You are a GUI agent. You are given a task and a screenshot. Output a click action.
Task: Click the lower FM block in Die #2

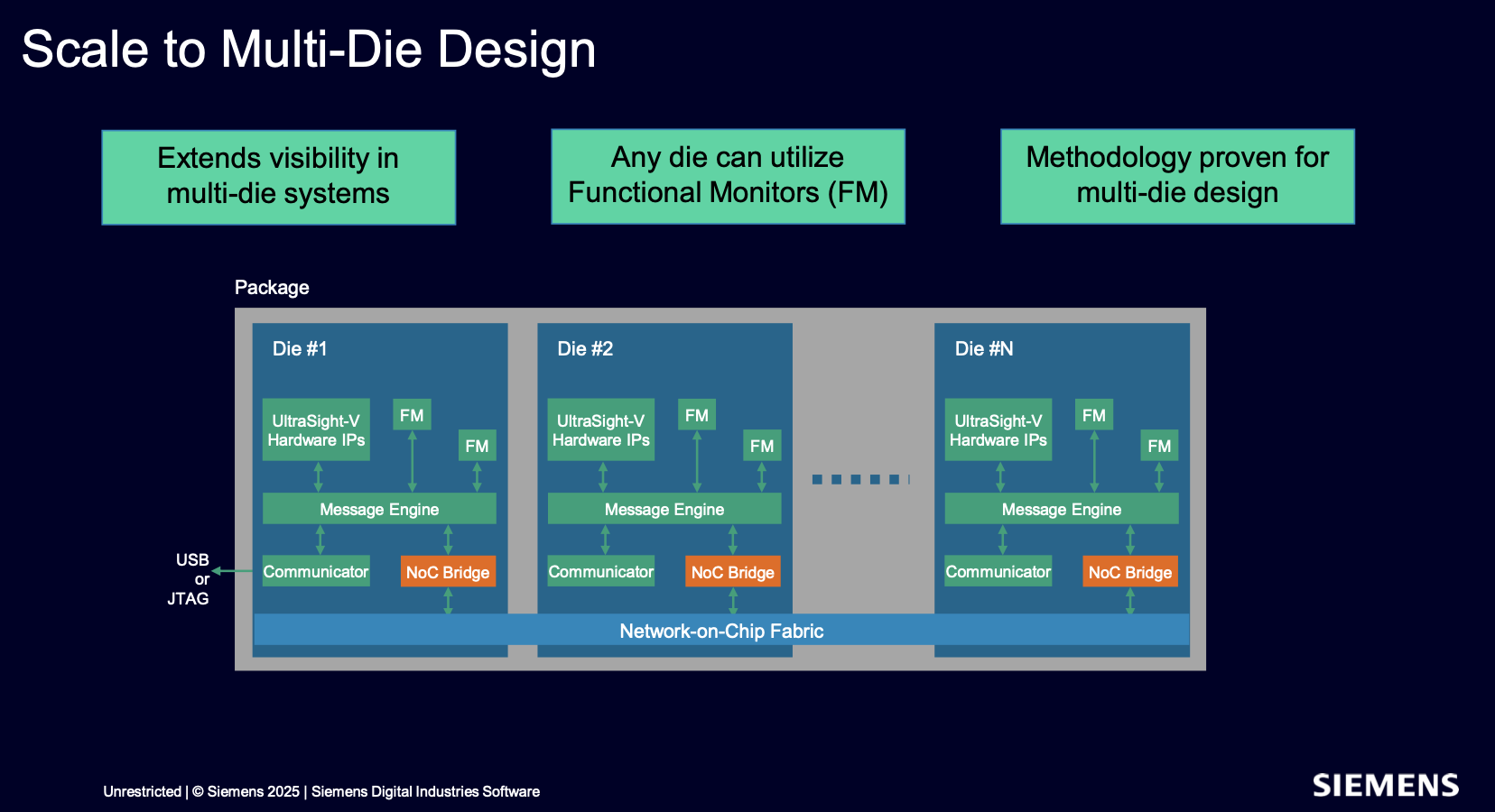762,446
